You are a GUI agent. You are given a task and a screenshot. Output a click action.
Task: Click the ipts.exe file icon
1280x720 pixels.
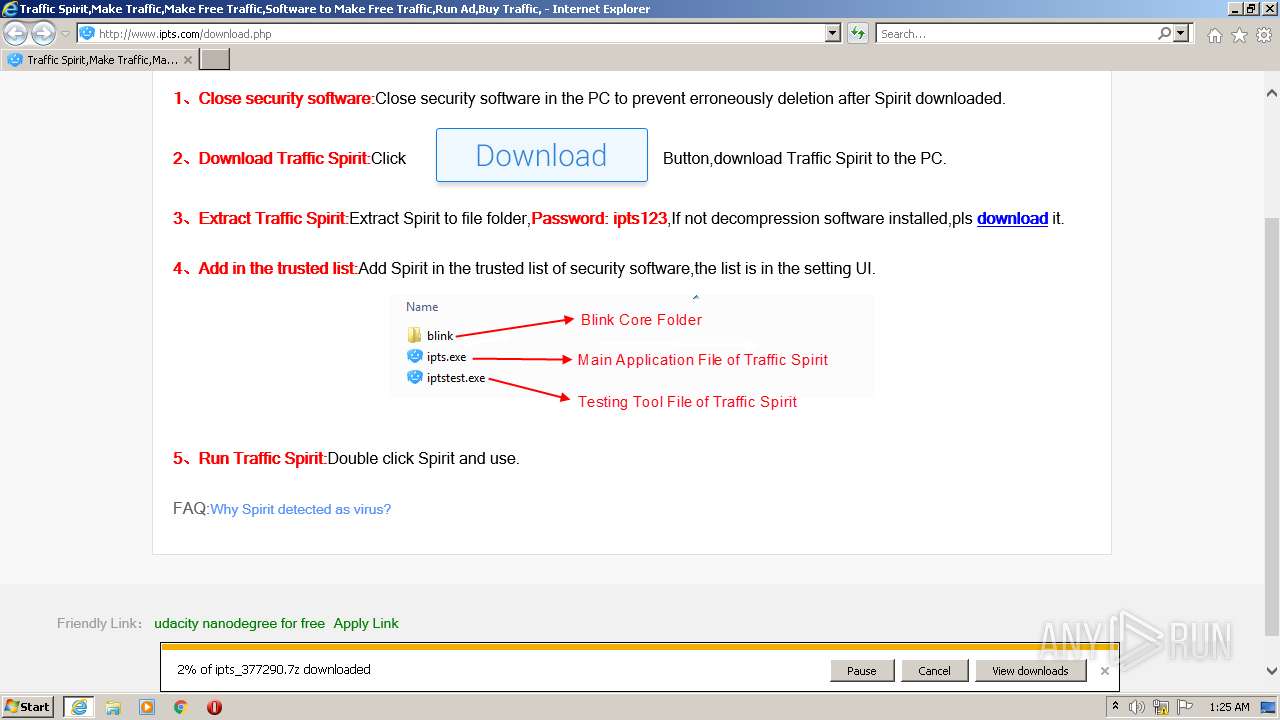pos(414,356)
